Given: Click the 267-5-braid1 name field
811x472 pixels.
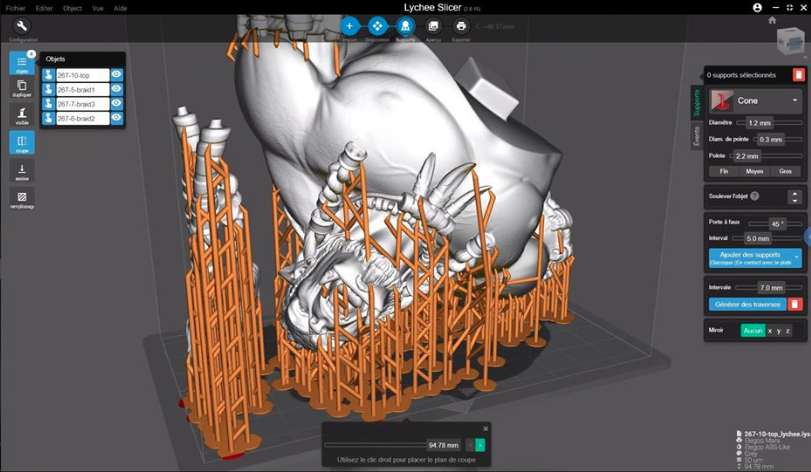Looking at the screenshot, I should (x=83, y=89).
